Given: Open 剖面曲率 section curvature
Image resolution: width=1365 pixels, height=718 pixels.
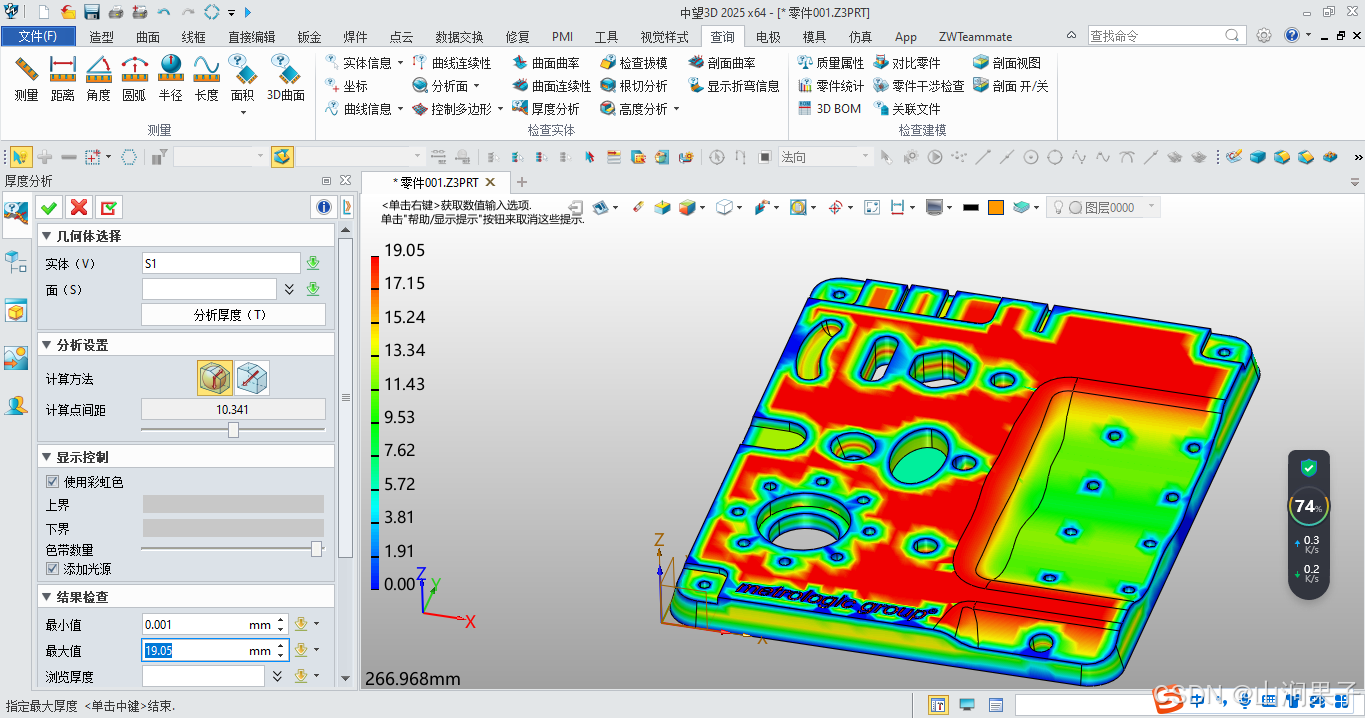Looking at the screenshot, I should click(722, 63).
